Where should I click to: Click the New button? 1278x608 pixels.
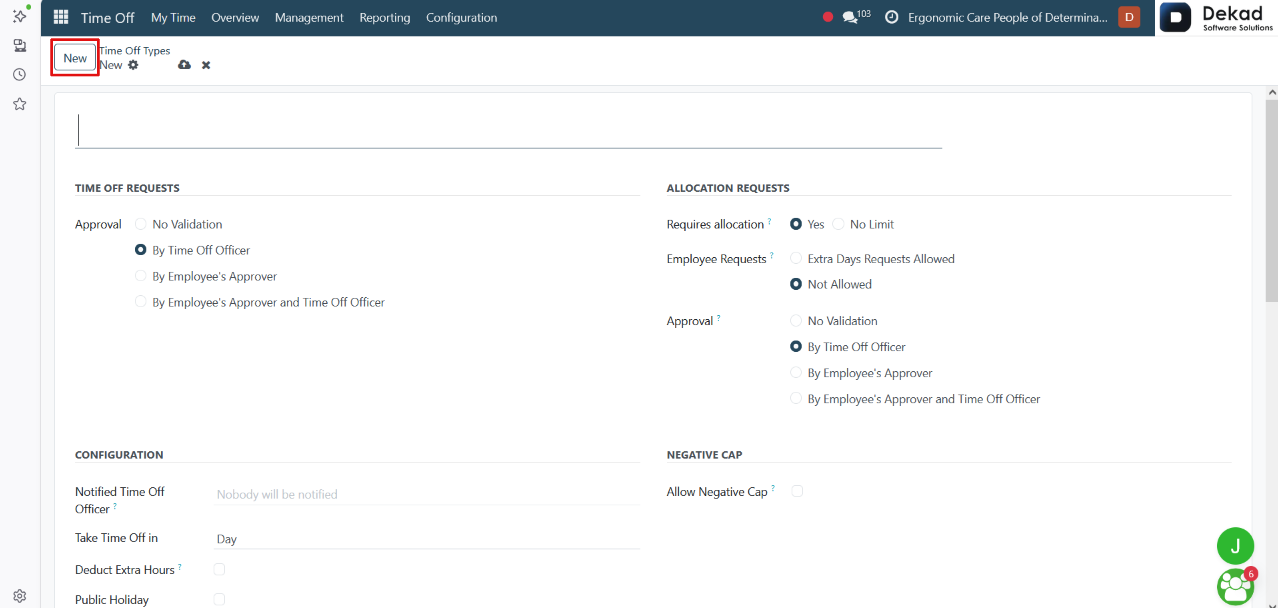pos(75,58)
